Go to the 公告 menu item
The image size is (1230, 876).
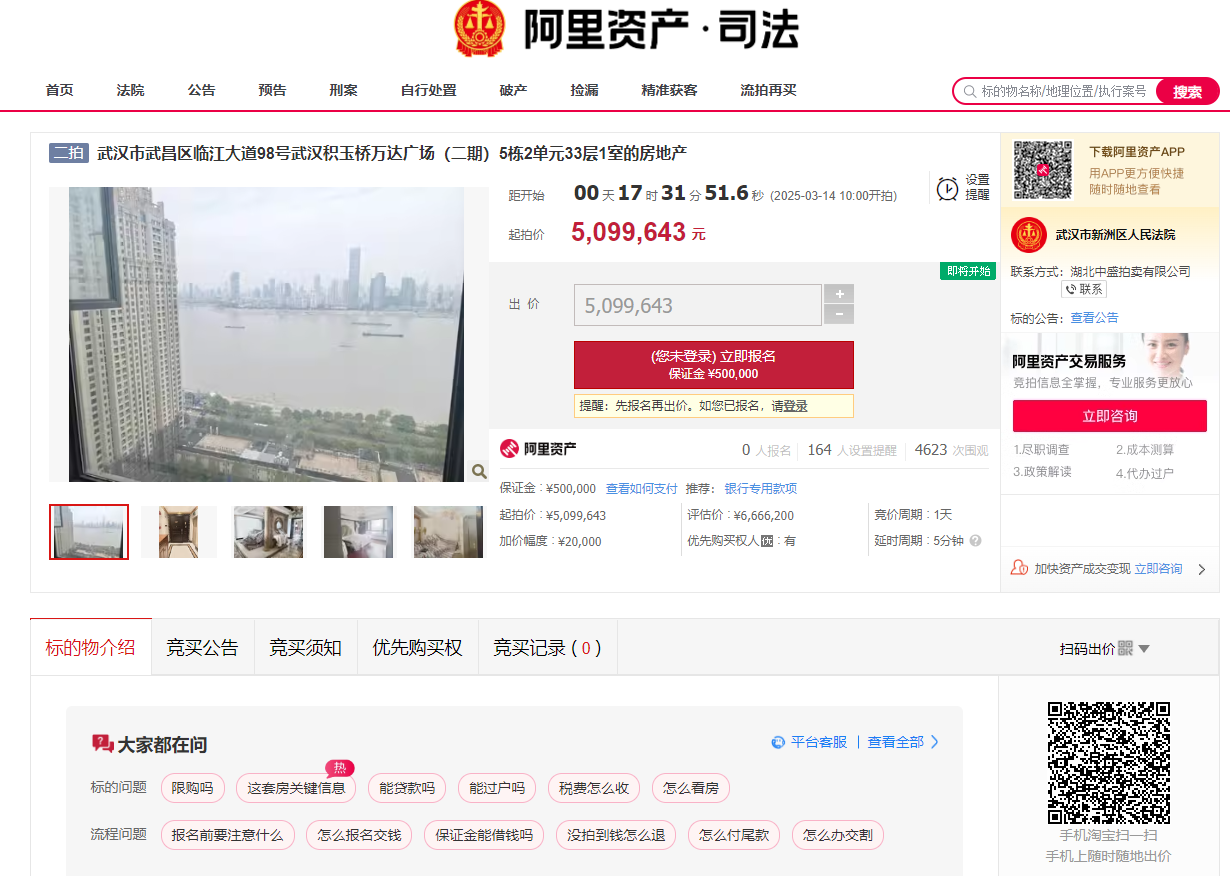click(x=202, y=90)
